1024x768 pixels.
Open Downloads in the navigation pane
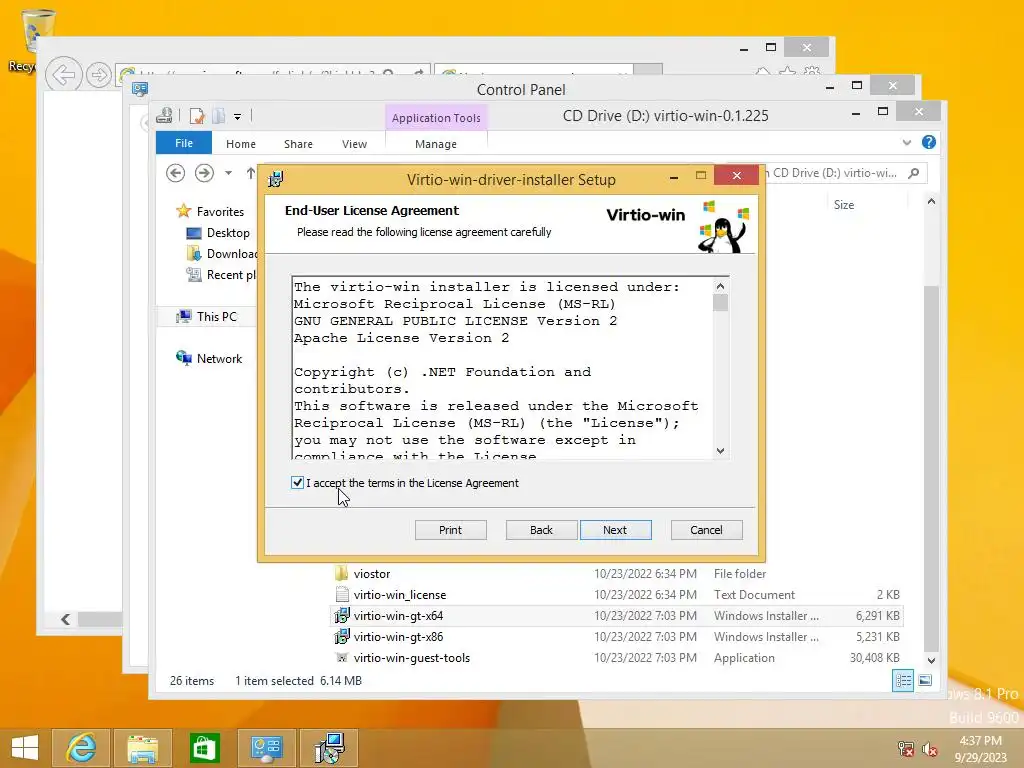pos(222,253)
